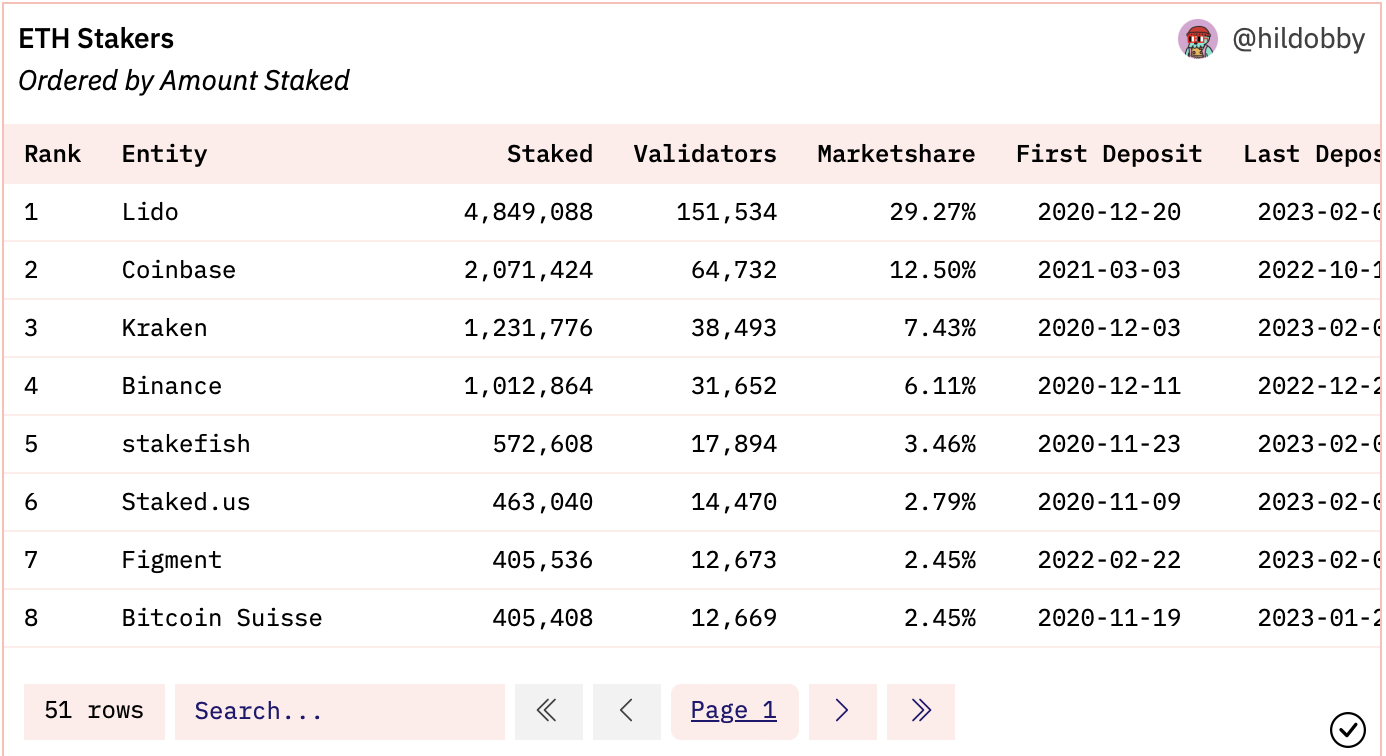Click the staked value 572,608
Image resolution: width=1386 pixels, height=756 pixels.
[x=543, y=444]
